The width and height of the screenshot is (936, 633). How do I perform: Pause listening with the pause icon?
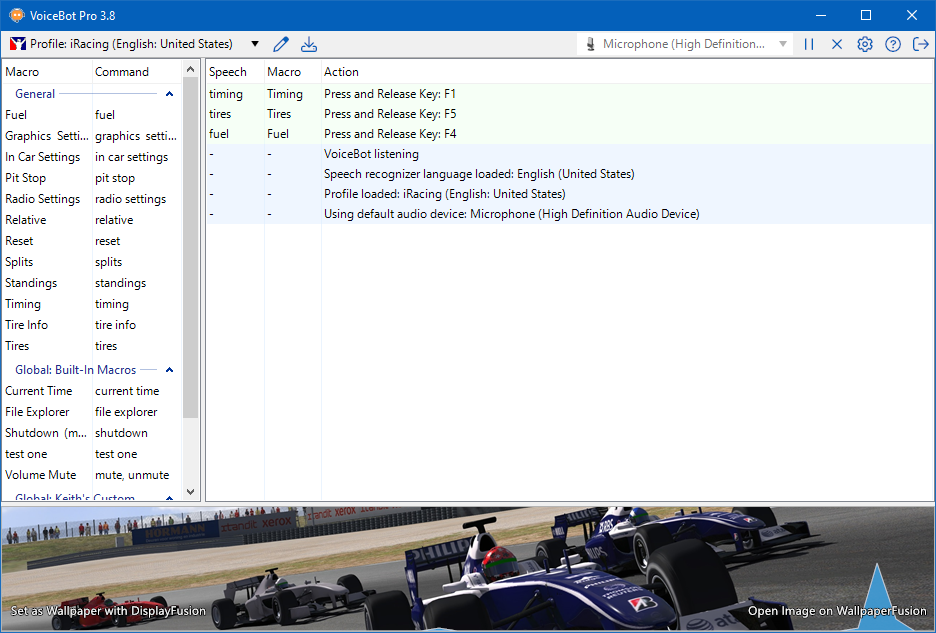(x=809, y=44)
